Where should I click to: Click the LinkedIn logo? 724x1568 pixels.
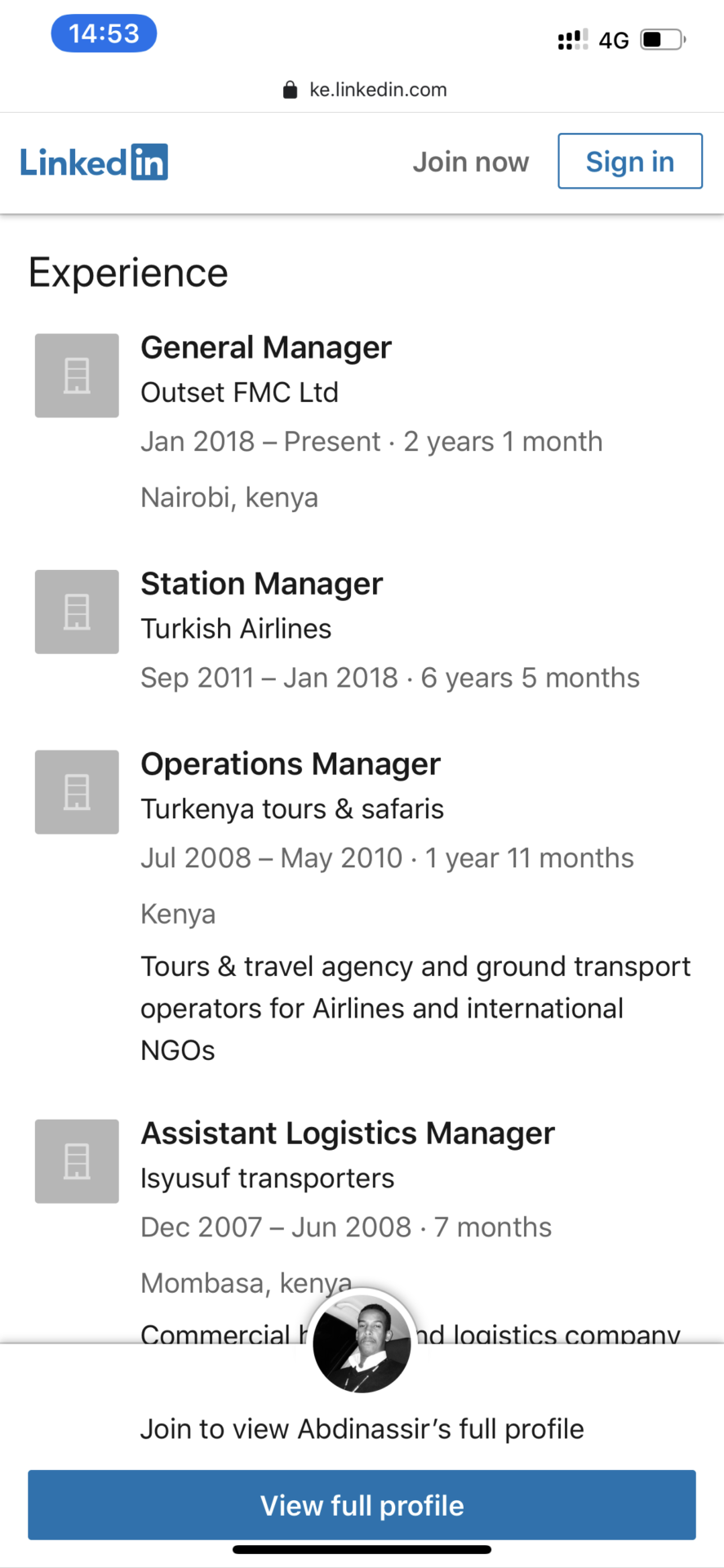(x=94, y=162)
